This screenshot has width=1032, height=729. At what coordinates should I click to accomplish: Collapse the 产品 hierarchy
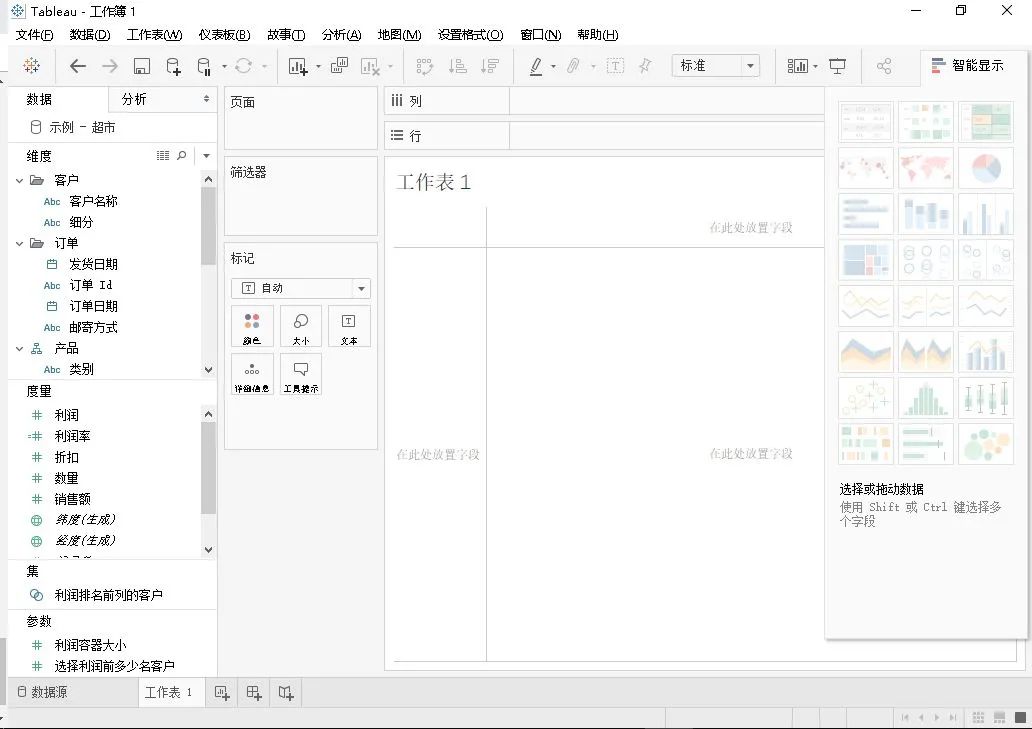coord(19,349)
